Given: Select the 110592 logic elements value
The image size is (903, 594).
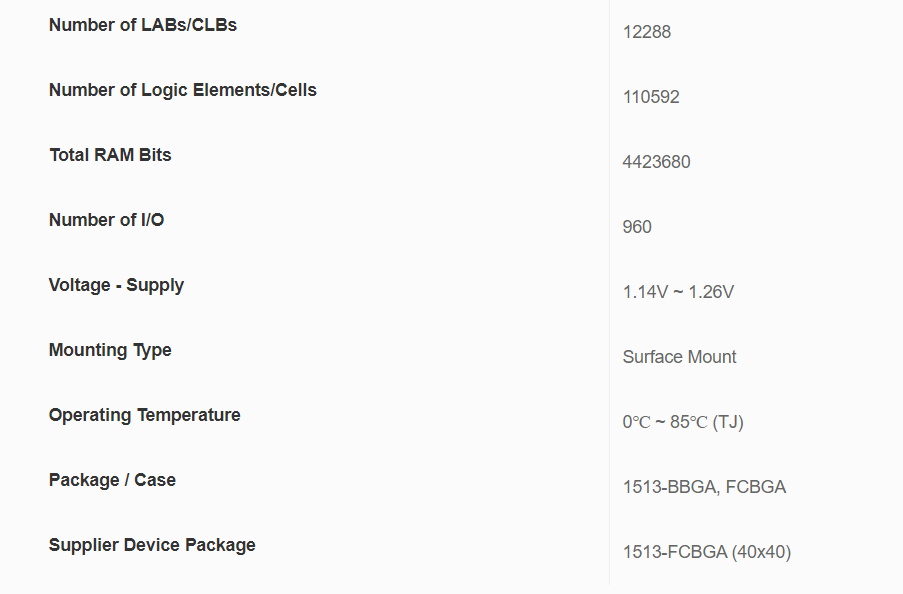Looking at the screenshot, I should click(x=651, y=97).
